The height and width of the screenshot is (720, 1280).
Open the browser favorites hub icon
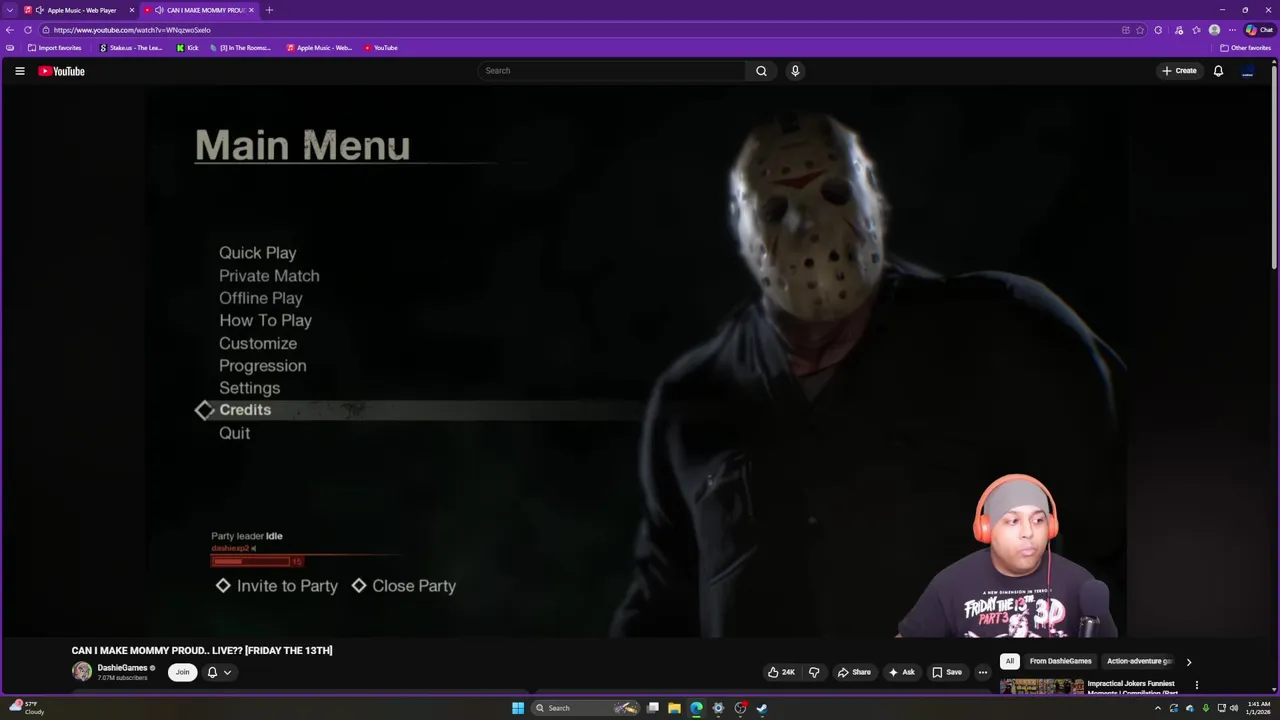[1196, 30]
